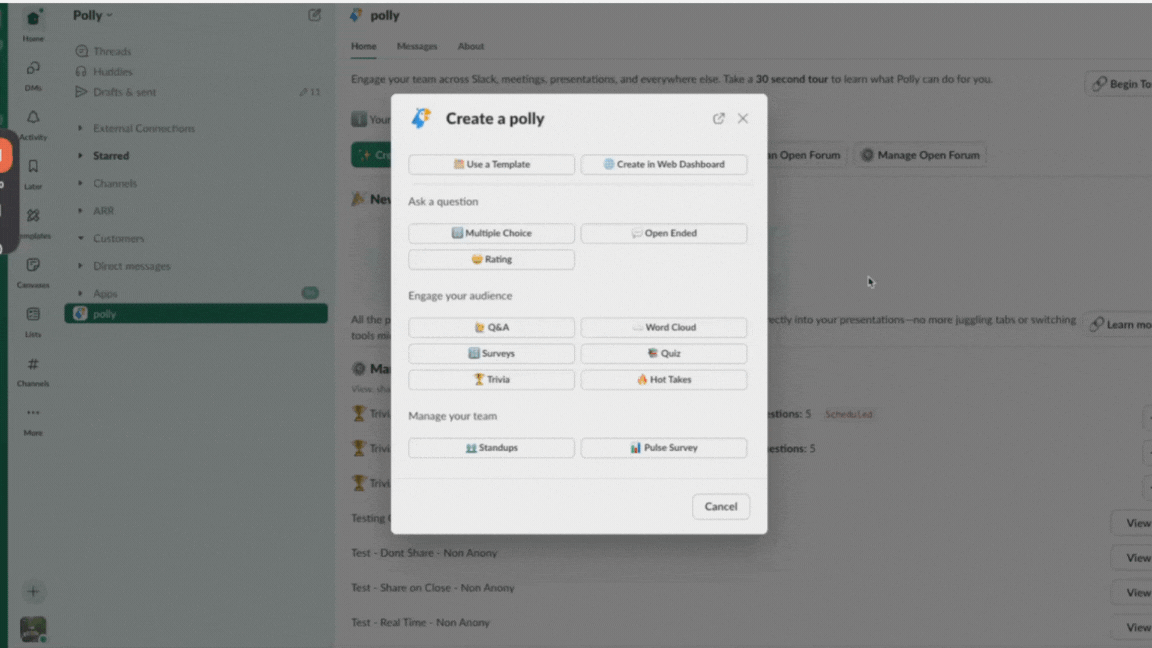1152x648 pixels.
Task: Click View for Test - Real Time row
Action: coord(1133,627)
